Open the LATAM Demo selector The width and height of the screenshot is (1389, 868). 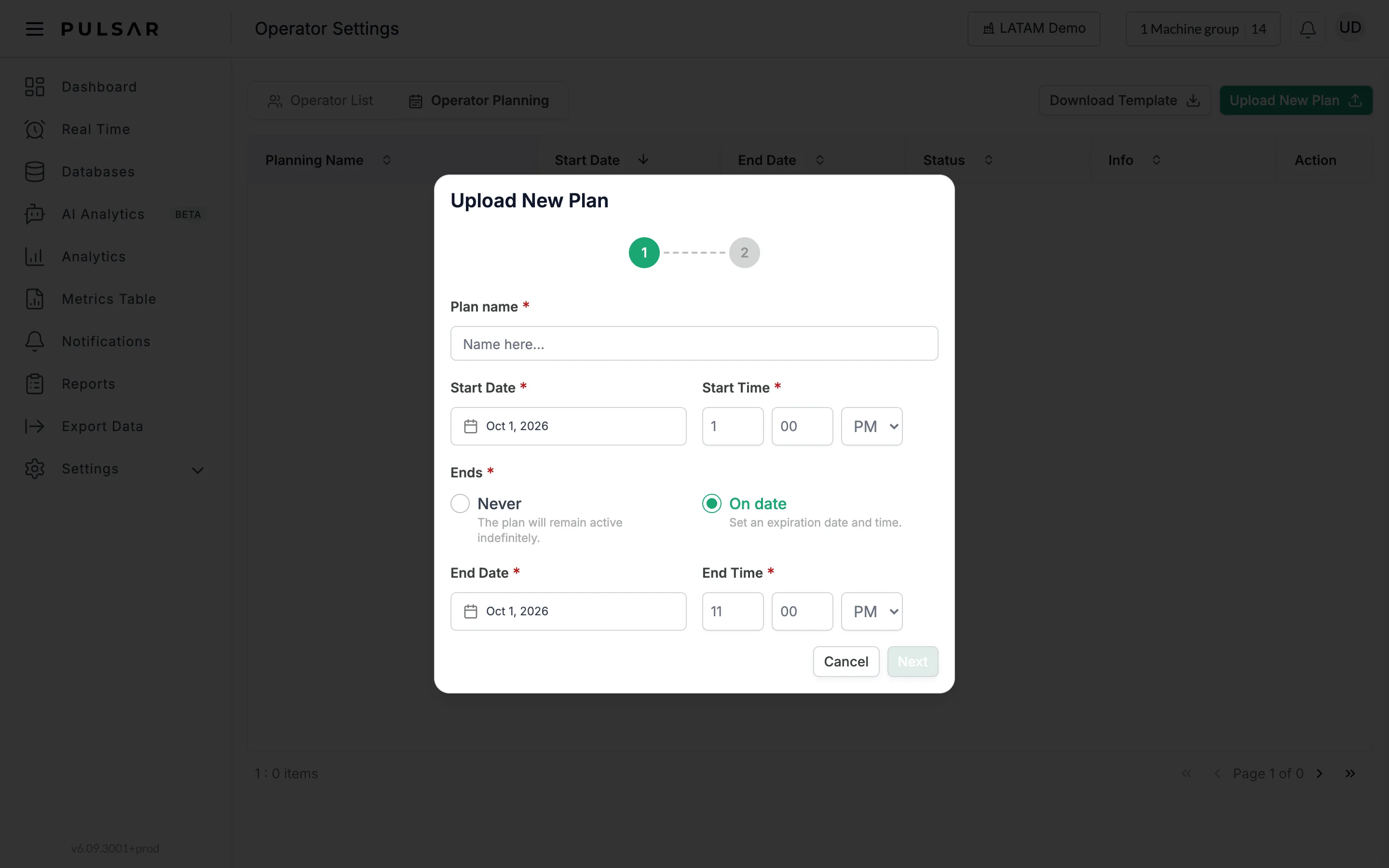[1034, 29]
